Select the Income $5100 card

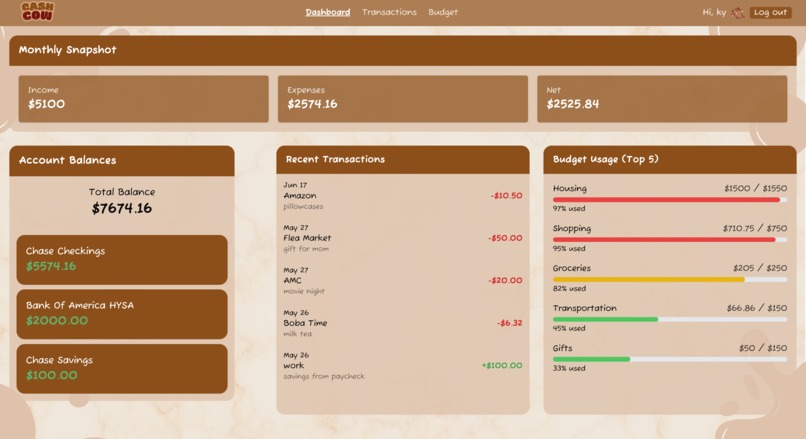[x=143, y=99]
